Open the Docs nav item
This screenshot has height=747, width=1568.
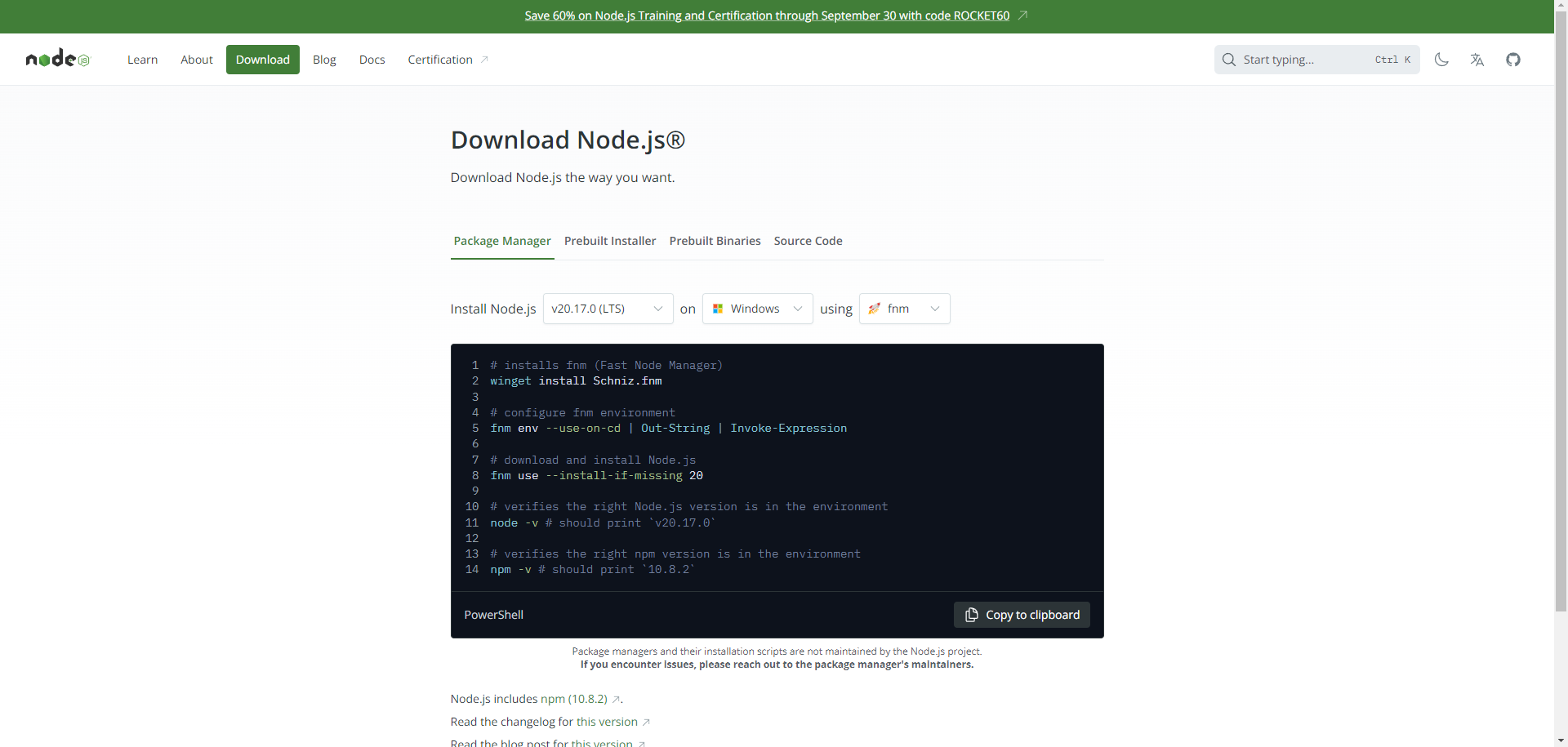click(x=372, y=60)
